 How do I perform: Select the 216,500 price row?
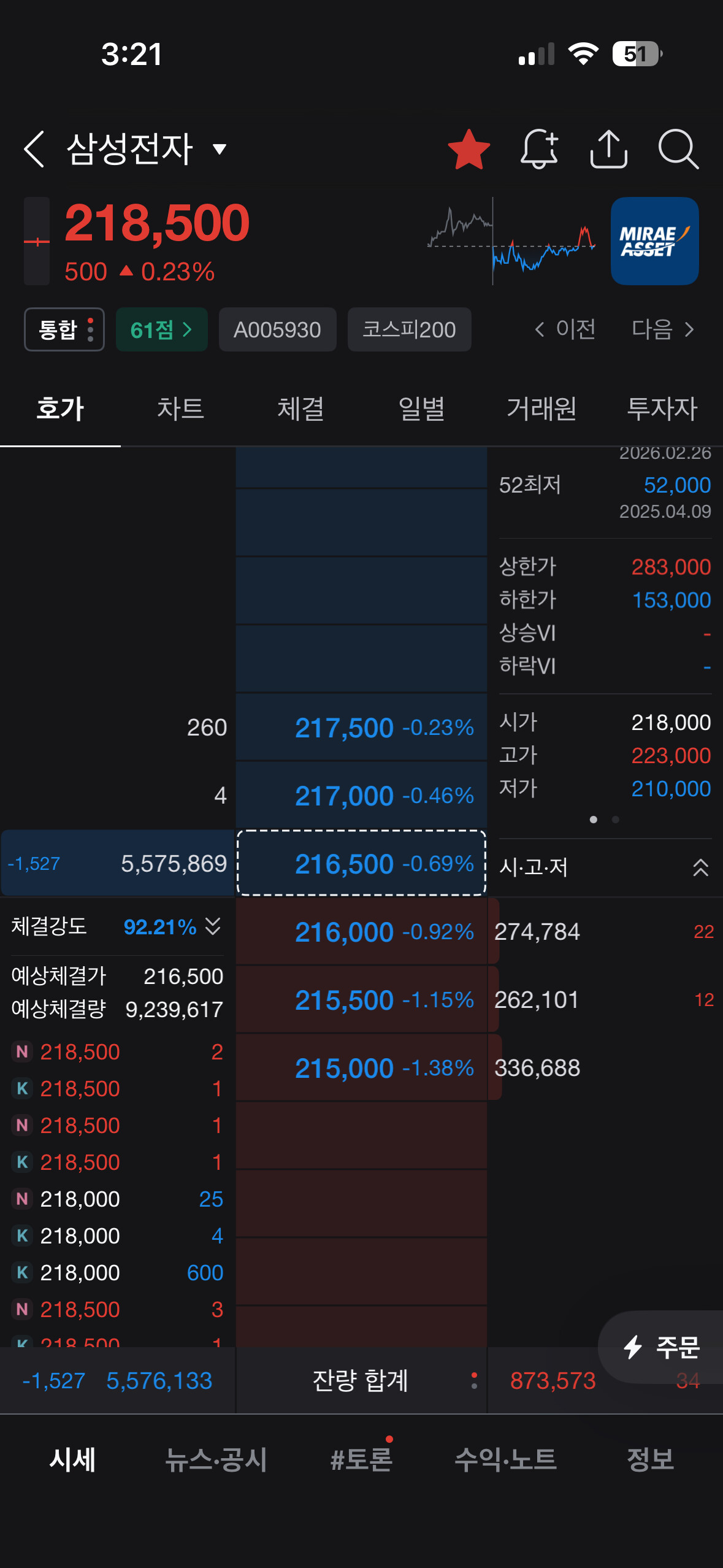(x=362, y=863)
